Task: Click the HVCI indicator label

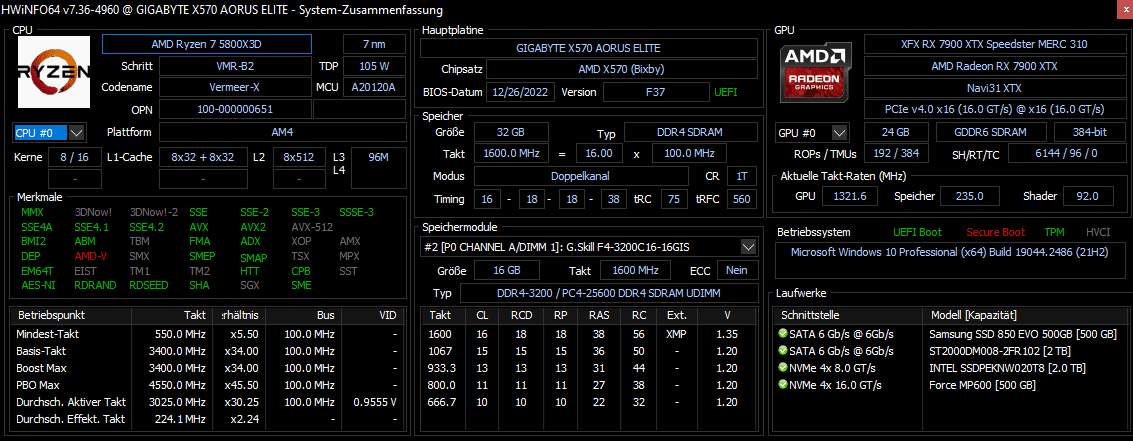Action: [1098, 232]
